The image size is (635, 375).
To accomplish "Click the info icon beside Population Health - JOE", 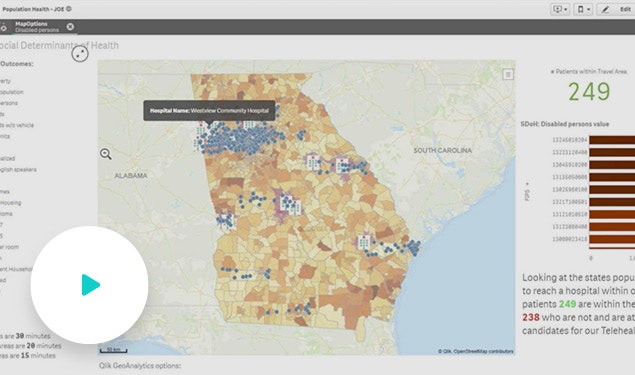I will [x=68, y=9].
